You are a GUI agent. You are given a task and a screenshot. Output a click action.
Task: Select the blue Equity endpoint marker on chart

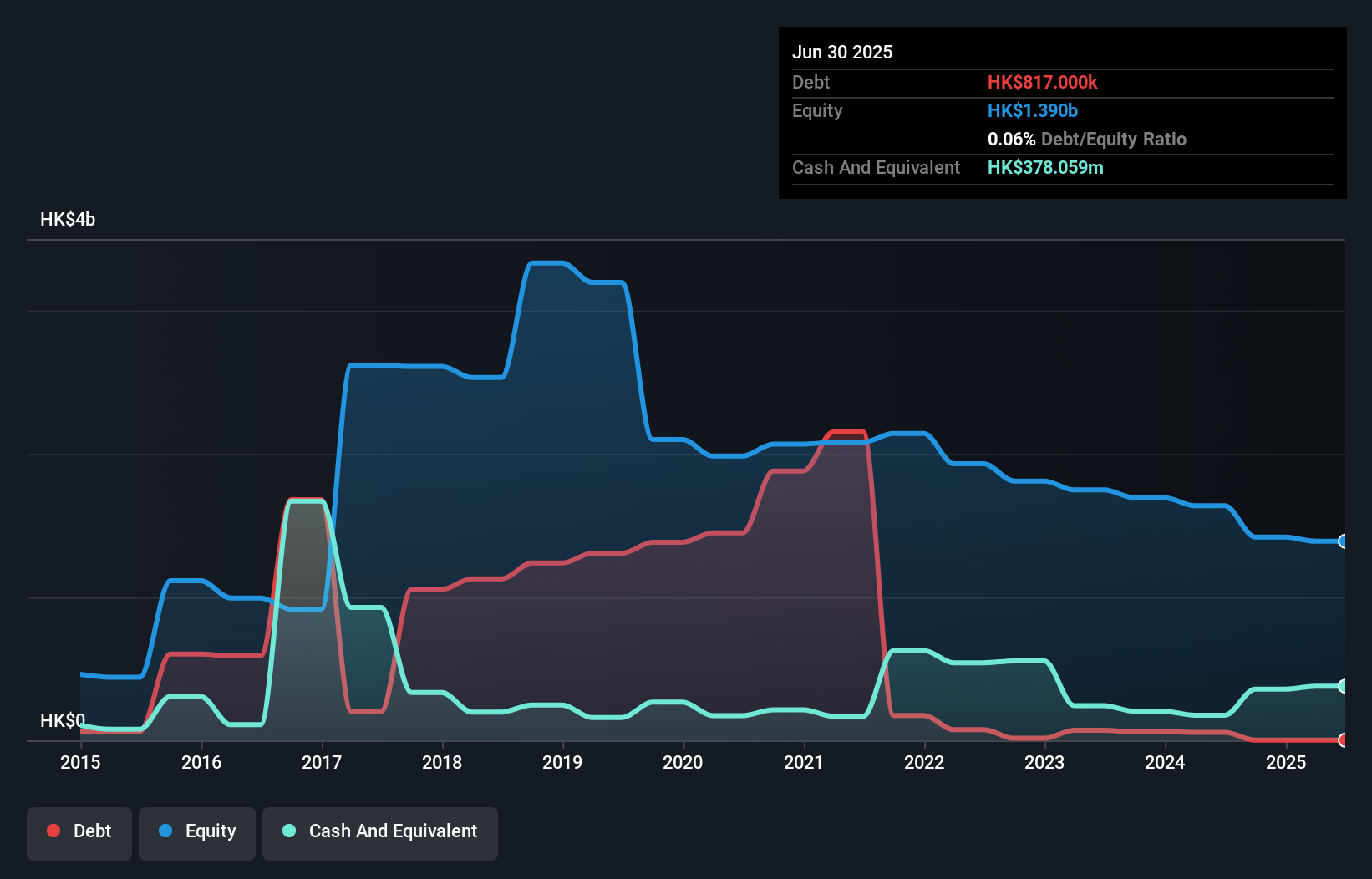click(1344, 542)
